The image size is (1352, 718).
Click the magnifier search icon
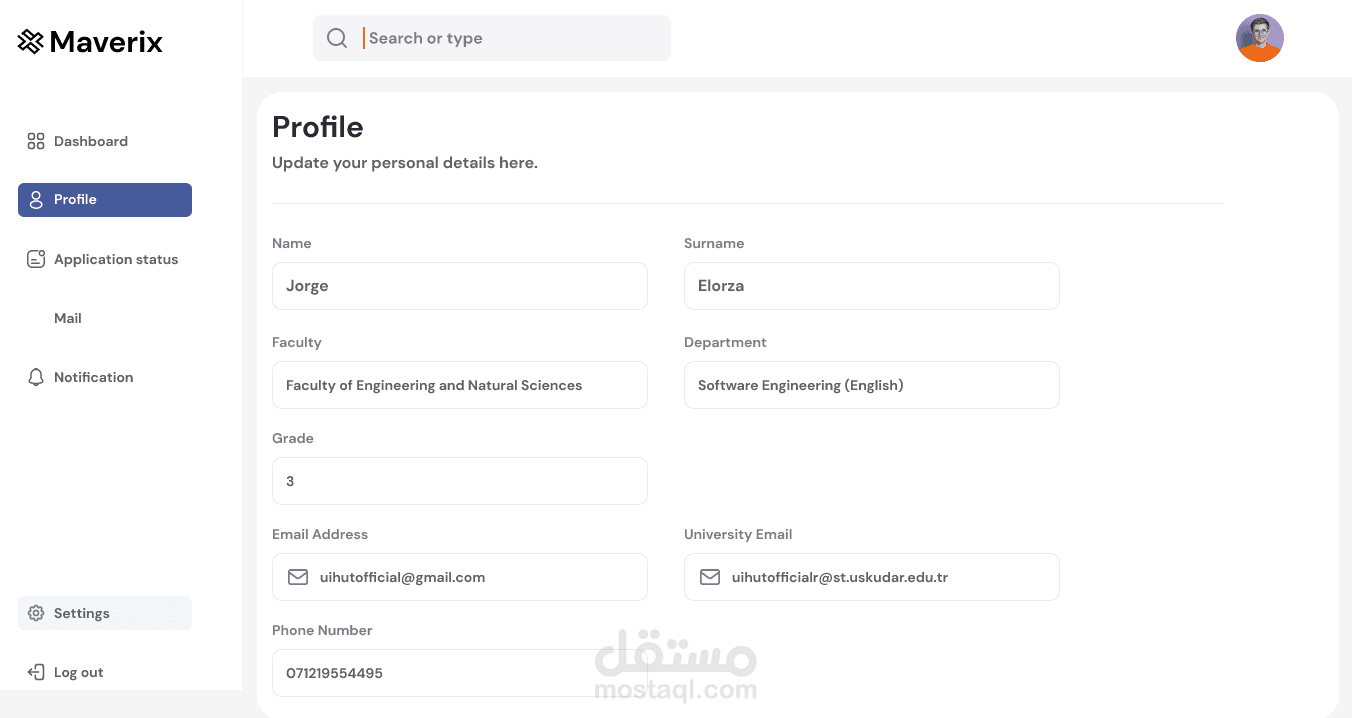pos(337,38)
